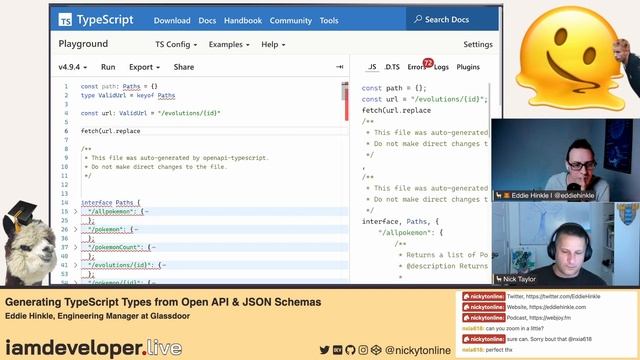Image resolution: width=640 pixels, height=360 pixels.
Task: Switch to the .D.TS output tab
Action: point(392,67)
